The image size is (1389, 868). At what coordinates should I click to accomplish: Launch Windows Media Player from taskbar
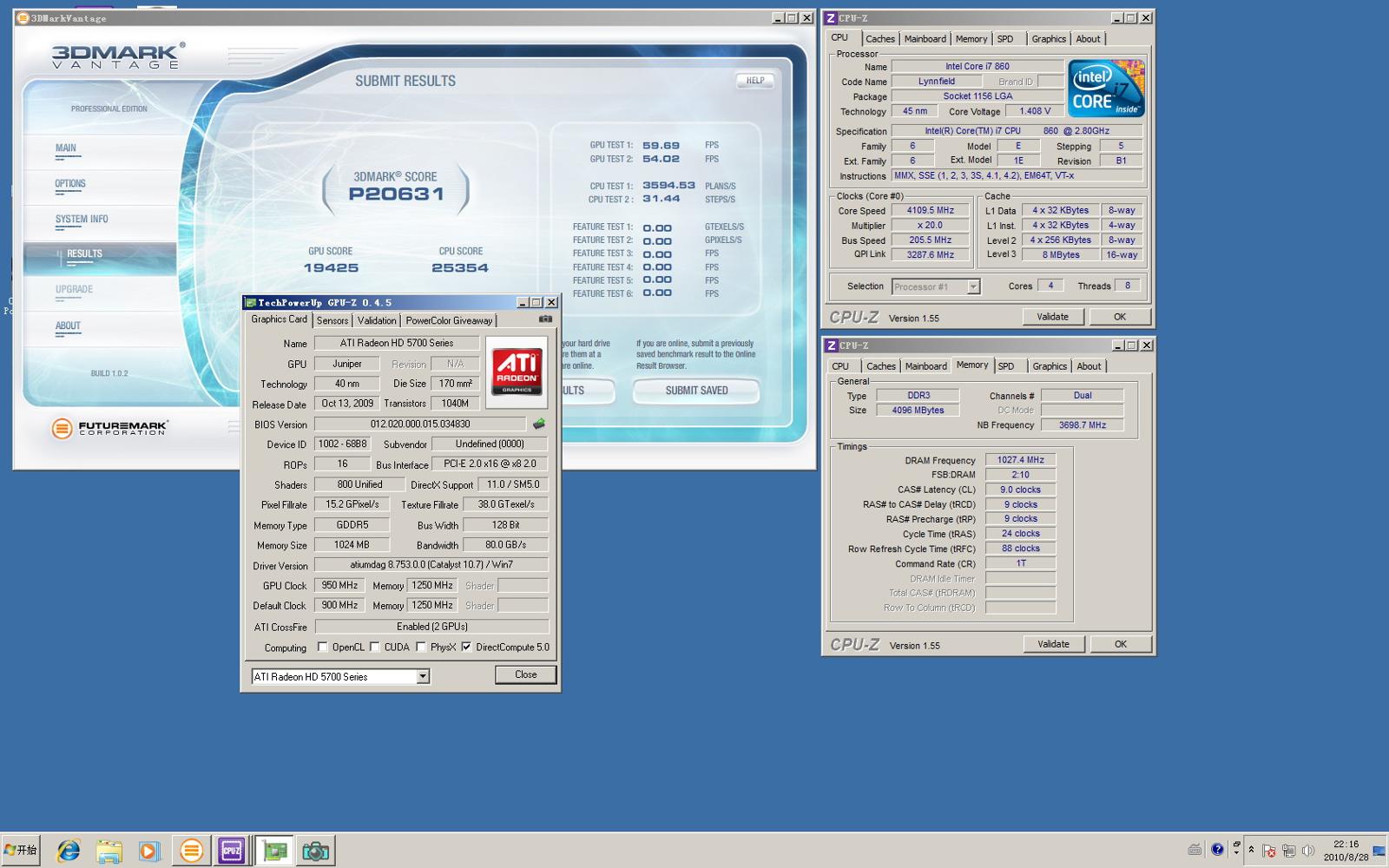pyautogui.click(x=149, y=851)
